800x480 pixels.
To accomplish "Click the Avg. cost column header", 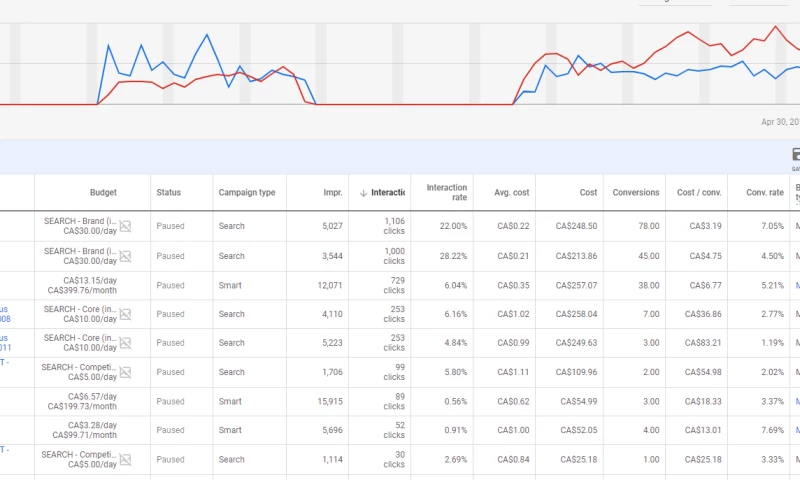I will pos(512,193).
